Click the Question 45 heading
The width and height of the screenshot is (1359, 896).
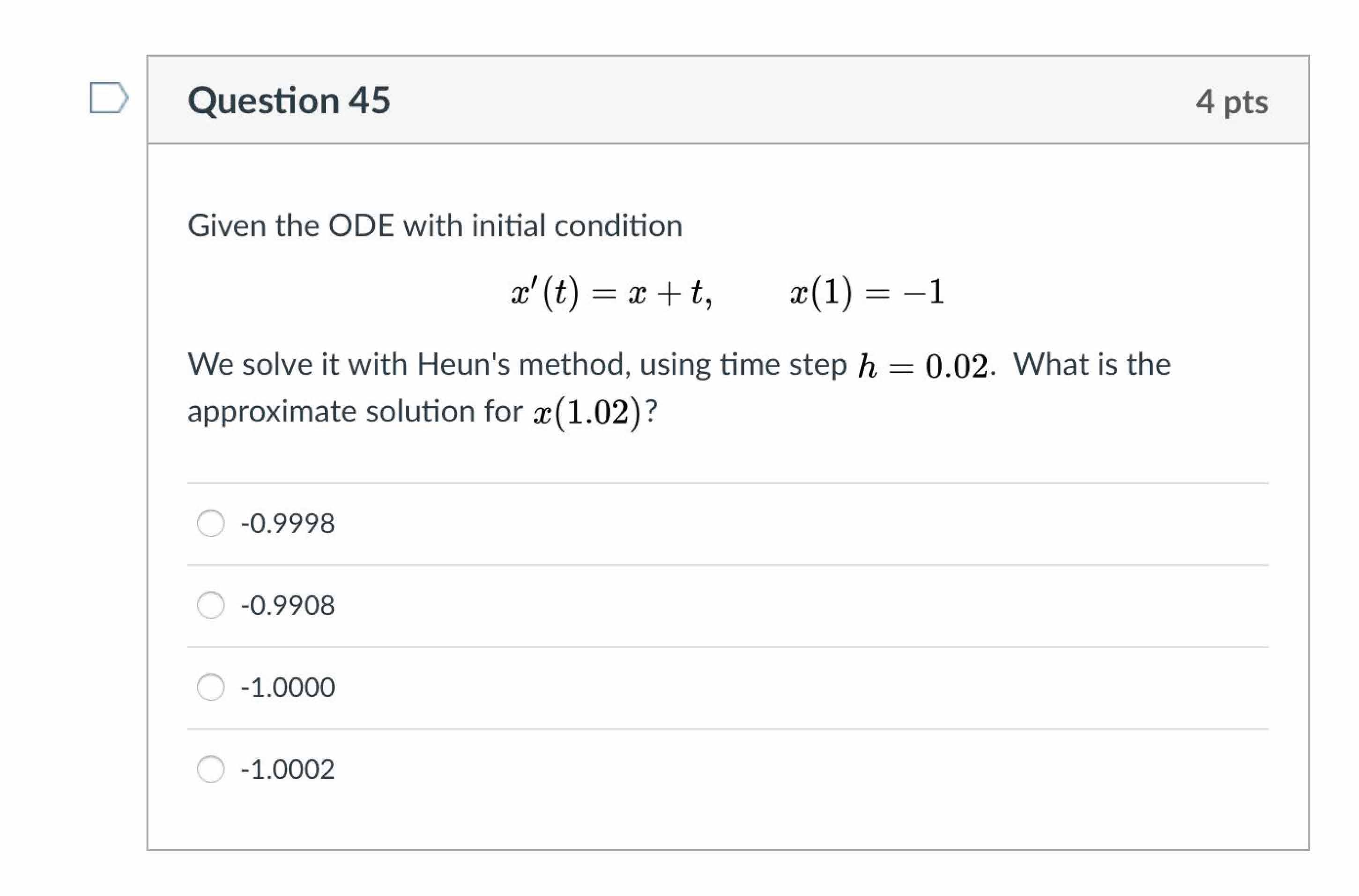(289, 101)
